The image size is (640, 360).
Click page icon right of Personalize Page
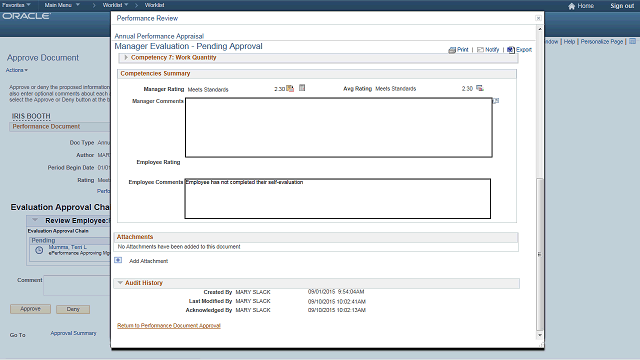click(x=632, y=42)
